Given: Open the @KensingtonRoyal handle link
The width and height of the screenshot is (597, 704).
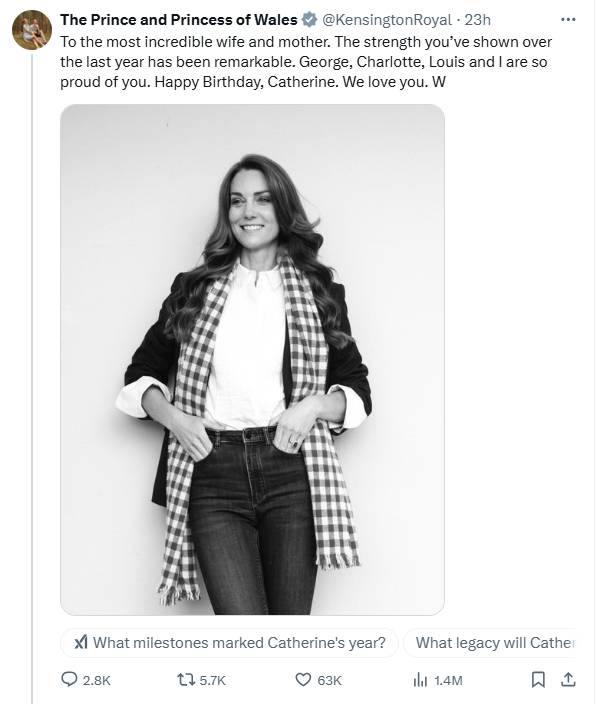Looking at the screenshot, I should (x=387, y=20).
